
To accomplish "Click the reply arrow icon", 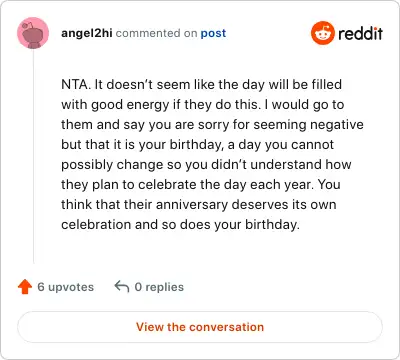I will (x=122, y=286).
